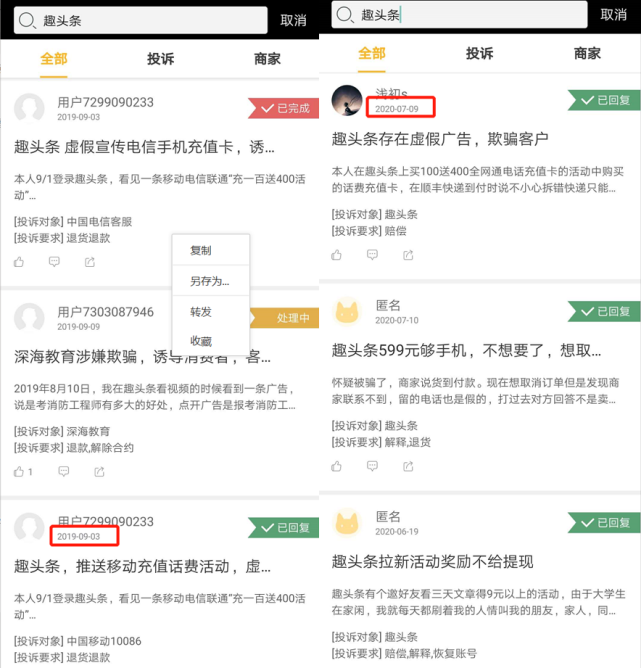
Task: Click 已回复 badge on 趣头条599元够手机 post
Action: click(604, 311)
